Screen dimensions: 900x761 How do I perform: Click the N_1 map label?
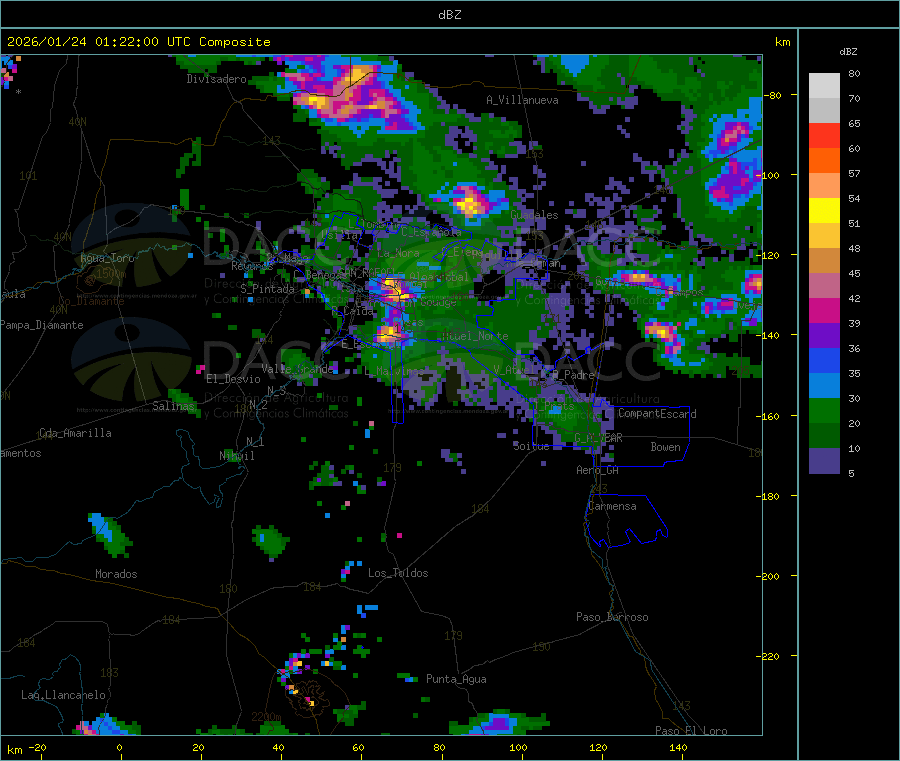[x=255, y=442]
